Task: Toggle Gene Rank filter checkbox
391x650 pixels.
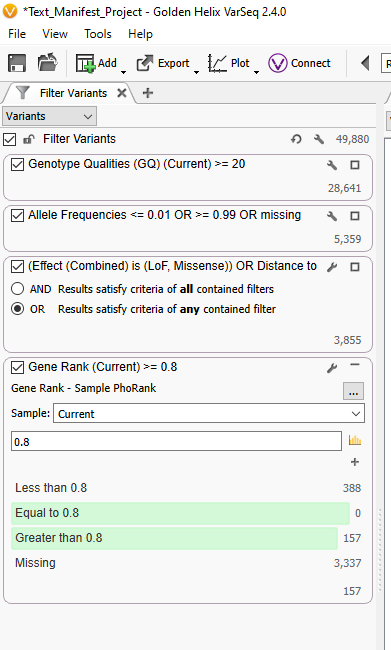Action: (17, 367)
